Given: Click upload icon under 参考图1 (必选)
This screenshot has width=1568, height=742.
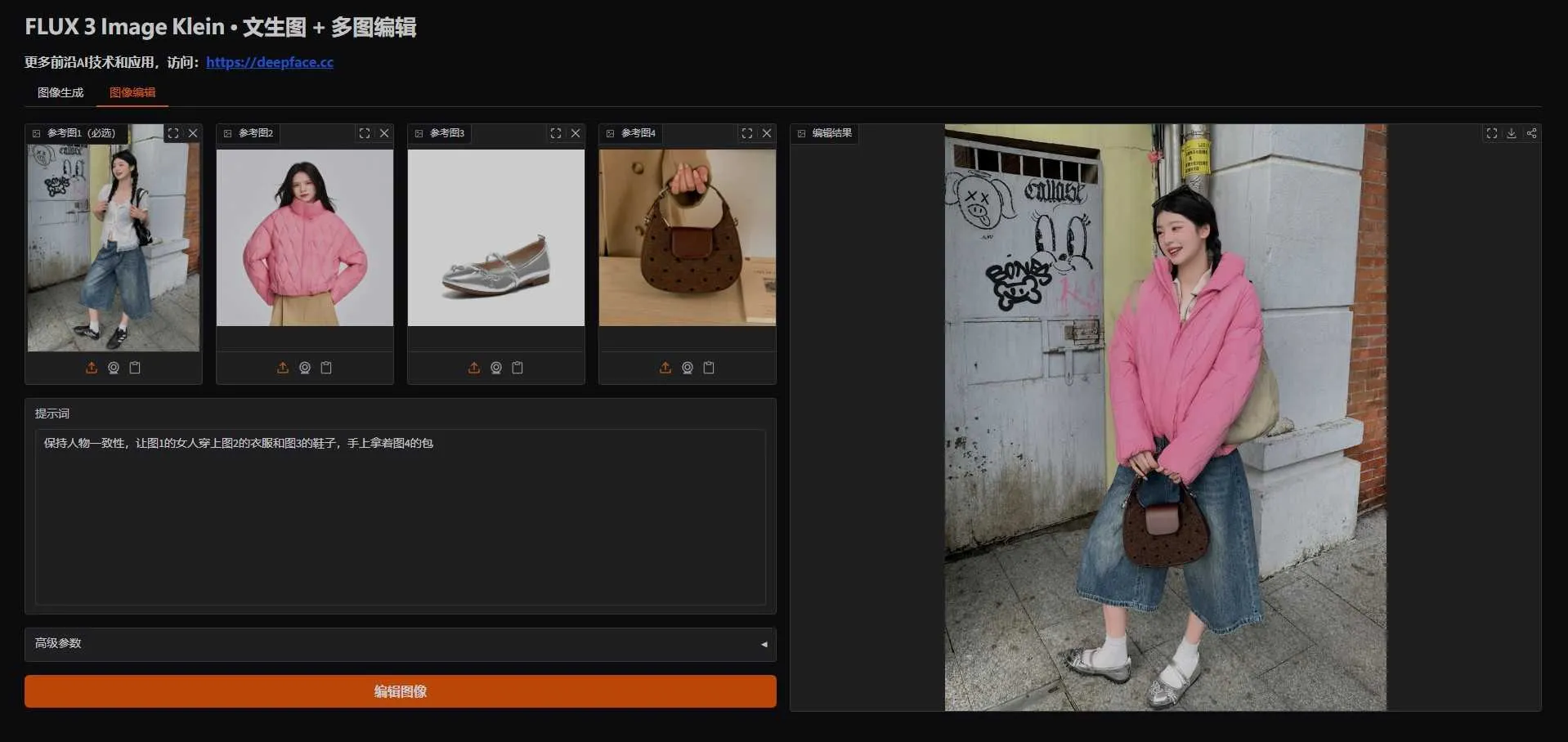Looking at the screenshot, I should pyautogui.click(x=92, y=368).
